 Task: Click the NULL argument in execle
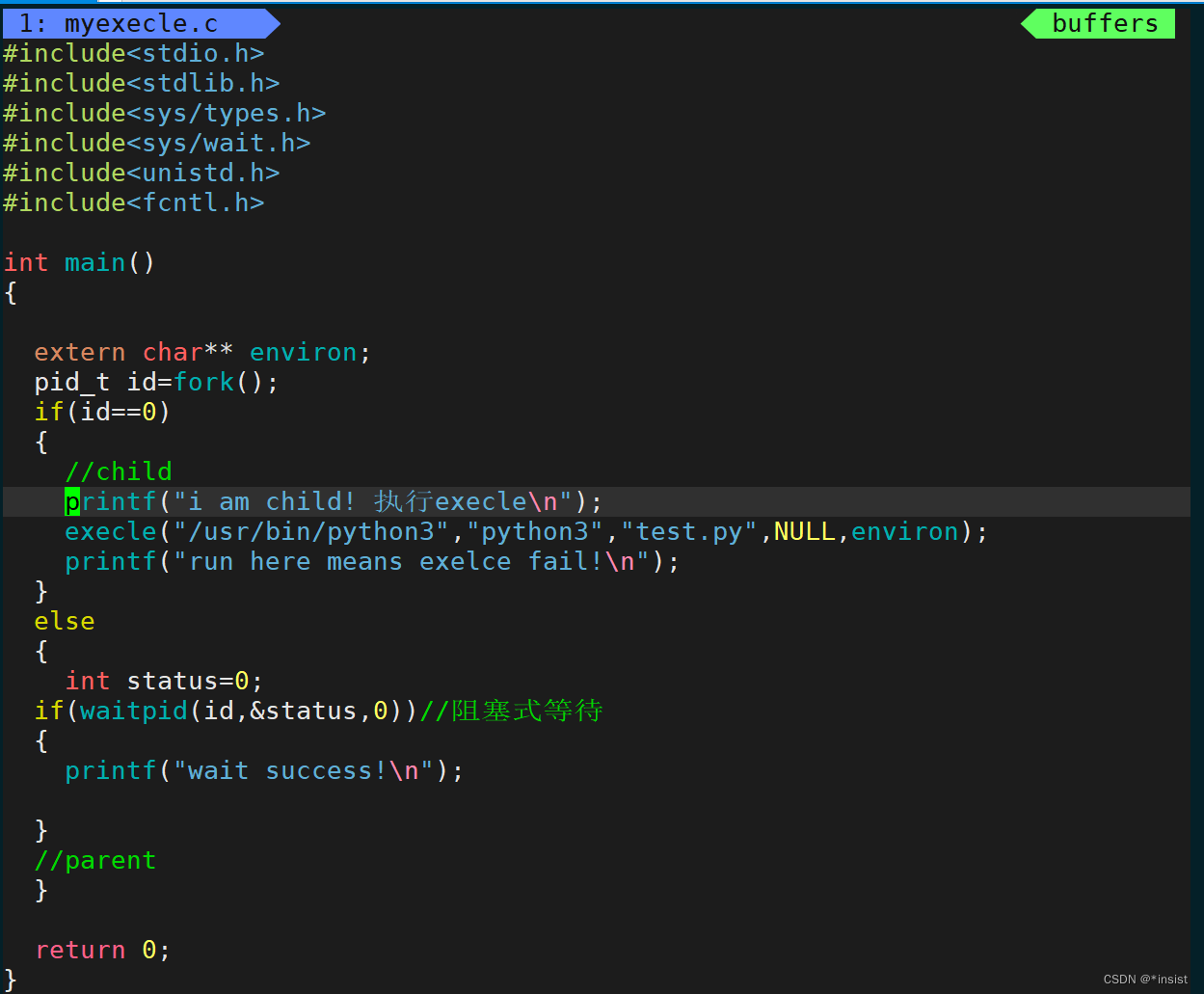[804, 531]
